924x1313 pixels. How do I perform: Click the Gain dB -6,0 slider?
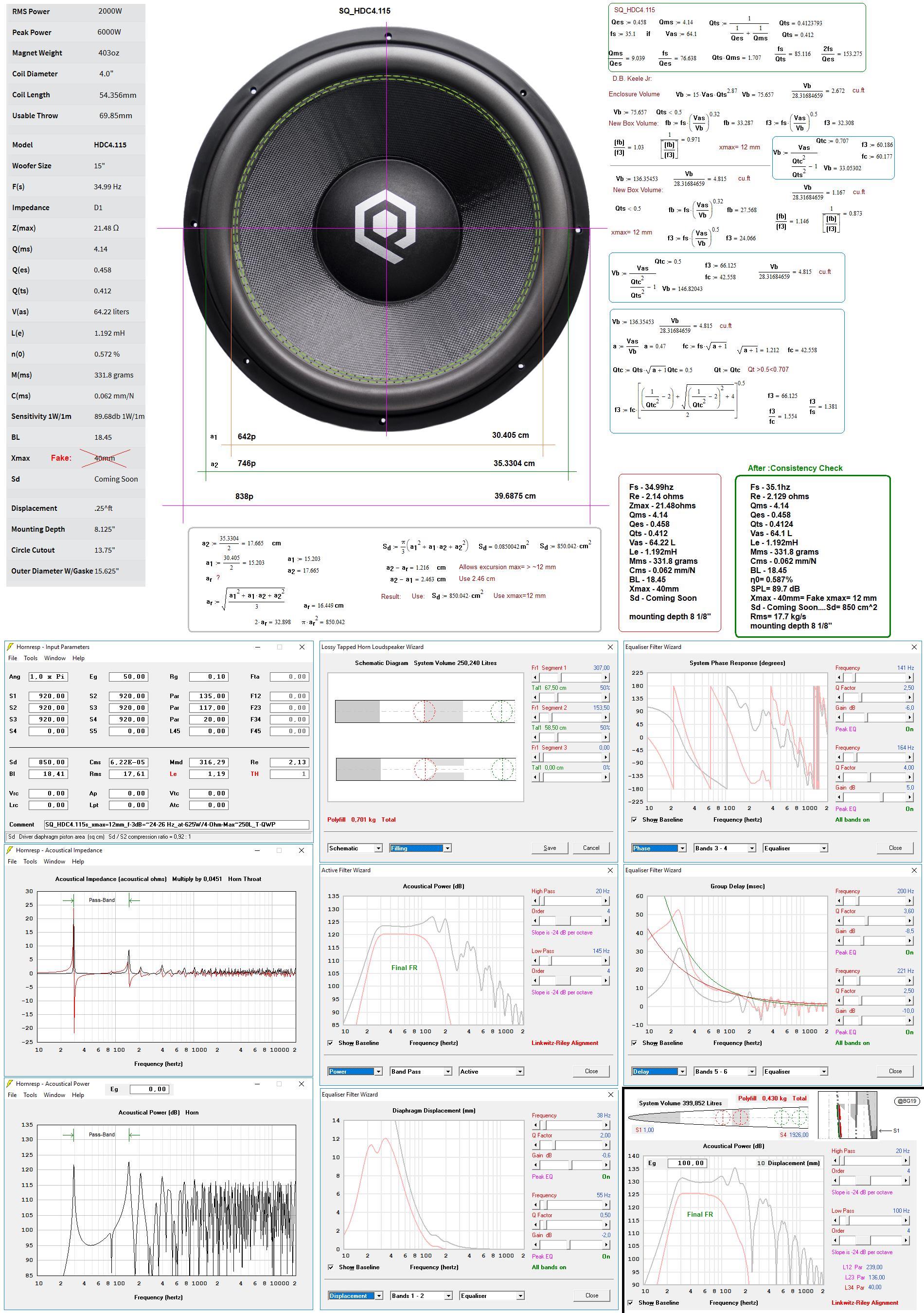click(874, 717)
